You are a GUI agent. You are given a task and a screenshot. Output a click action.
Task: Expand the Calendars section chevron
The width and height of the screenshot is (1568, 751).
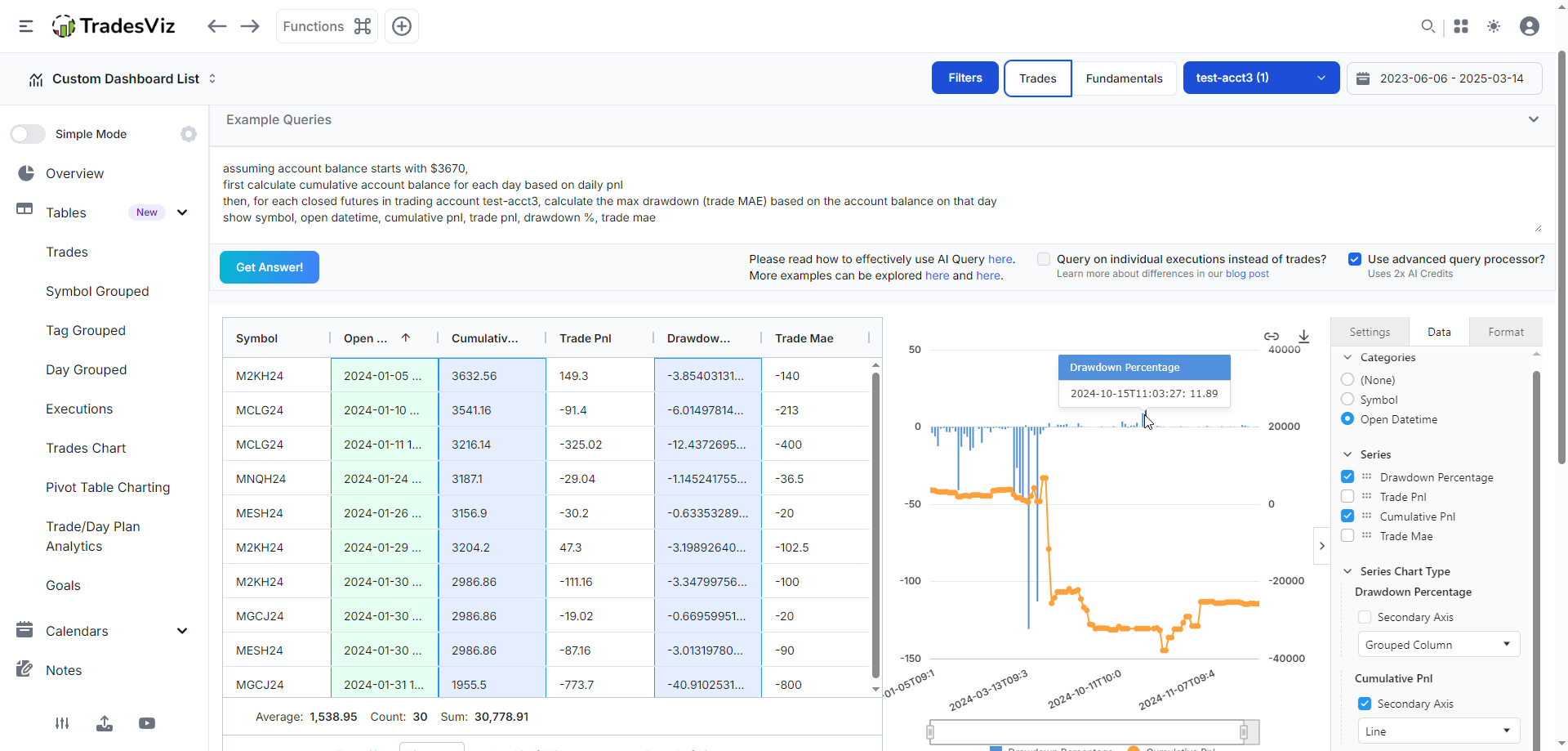point(182,631)
